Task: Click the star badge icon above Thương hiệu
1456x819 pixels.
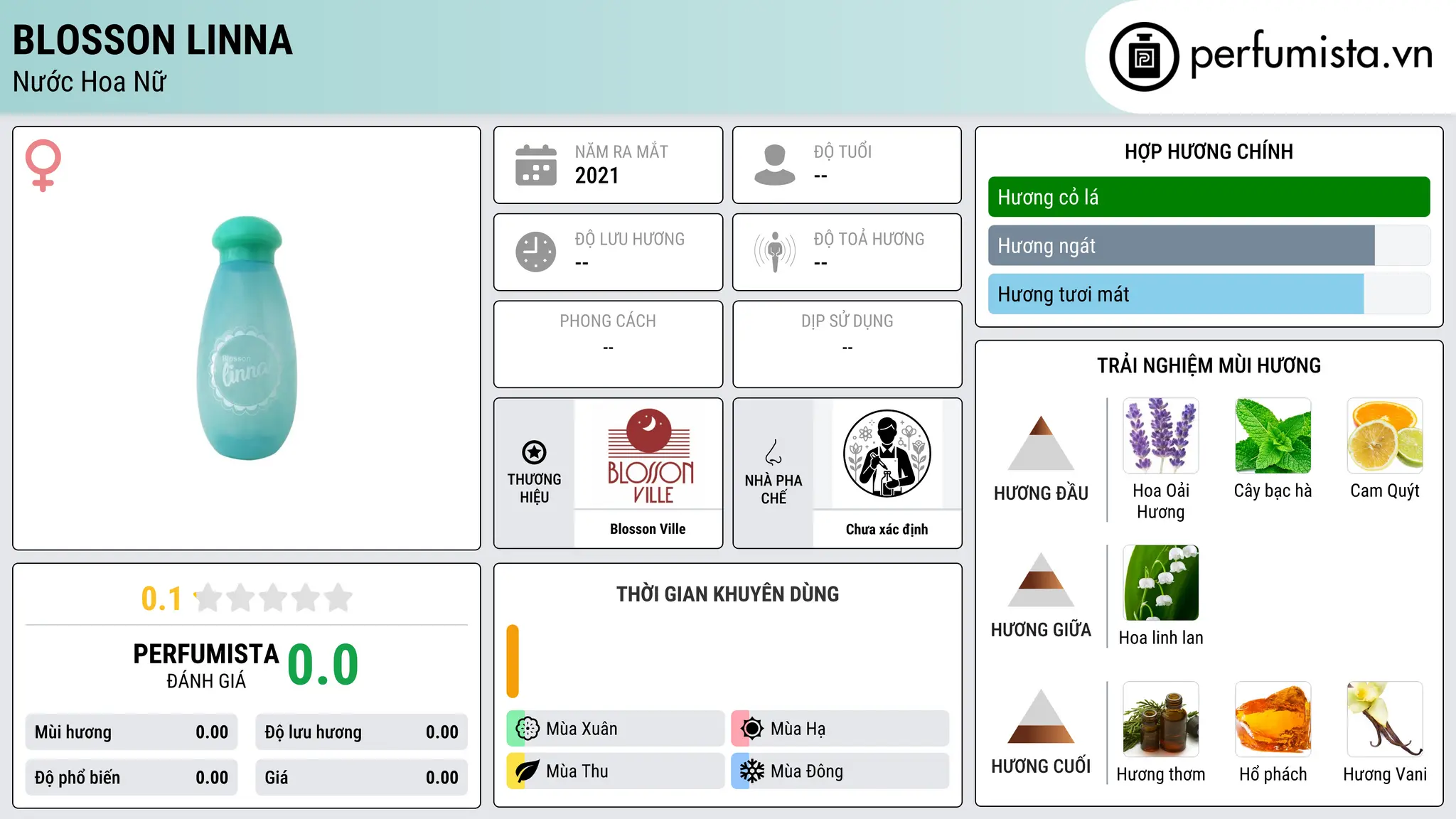Action: [535, 452]
